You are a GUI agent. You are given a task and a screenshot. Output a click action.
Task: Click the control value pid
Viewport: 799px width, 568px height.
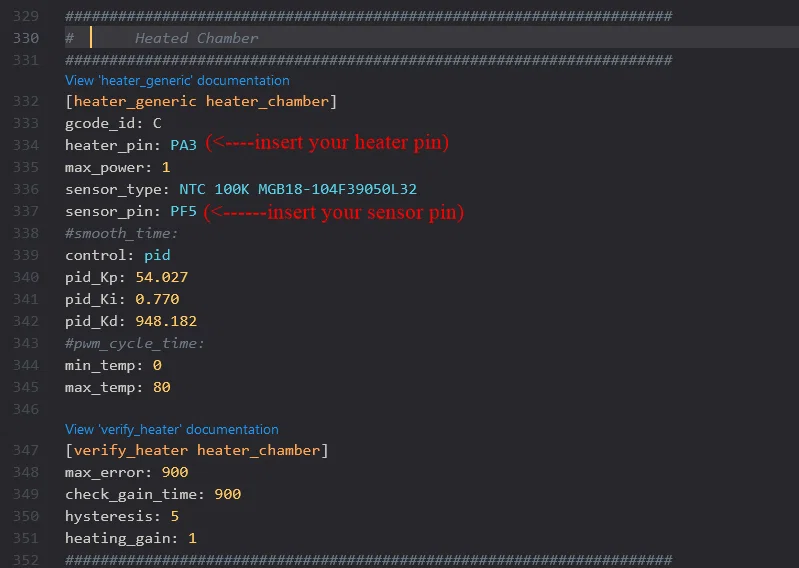[x=157, y=255]
